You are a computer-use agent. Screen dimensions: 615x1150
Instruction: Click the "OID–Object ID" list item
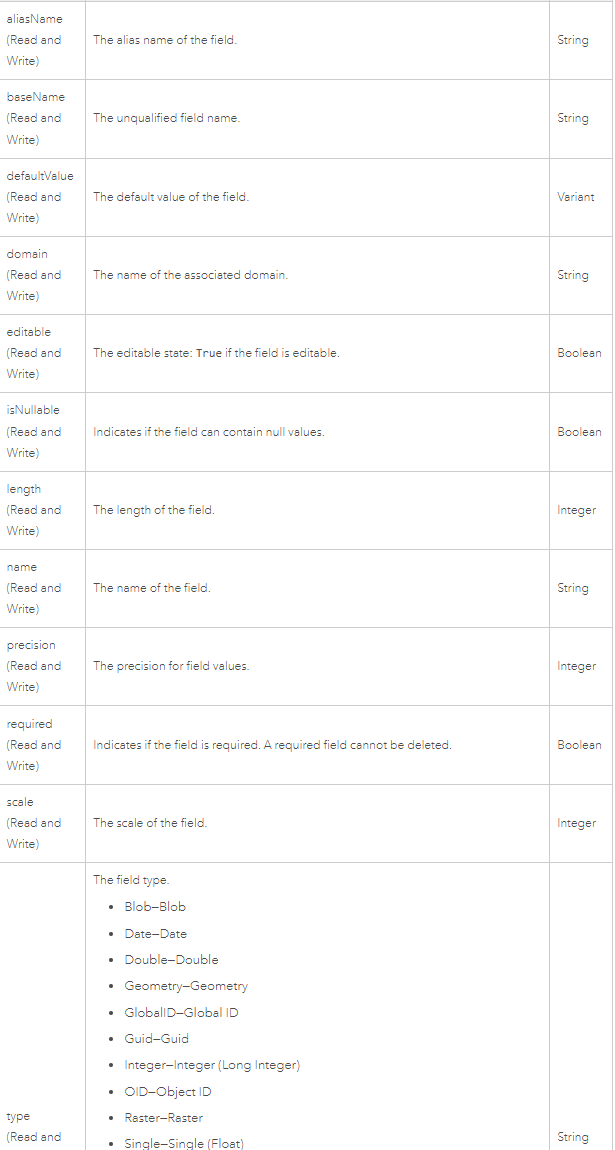pyautogui.click(x=168, y=1092)
